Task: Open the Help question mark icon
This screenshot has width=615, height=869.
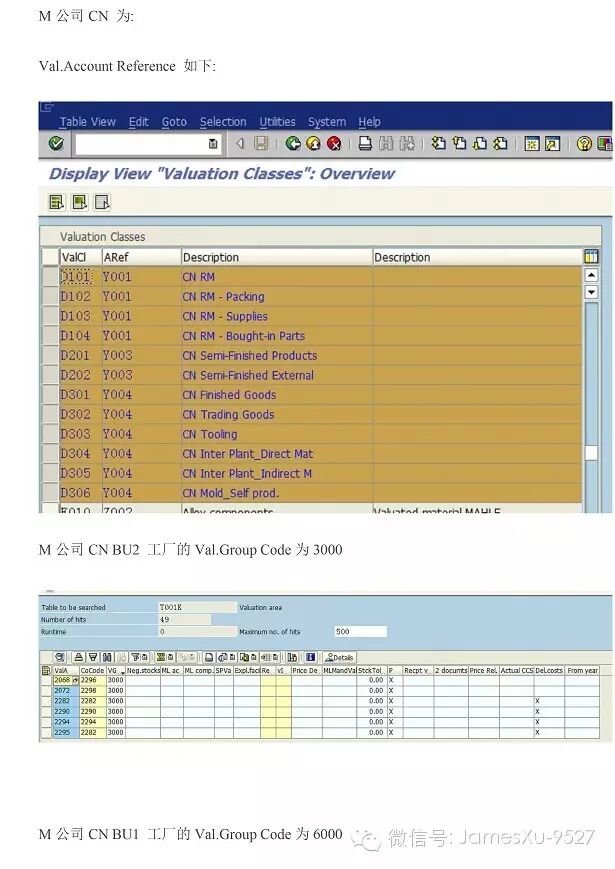Action: point(584,144)
